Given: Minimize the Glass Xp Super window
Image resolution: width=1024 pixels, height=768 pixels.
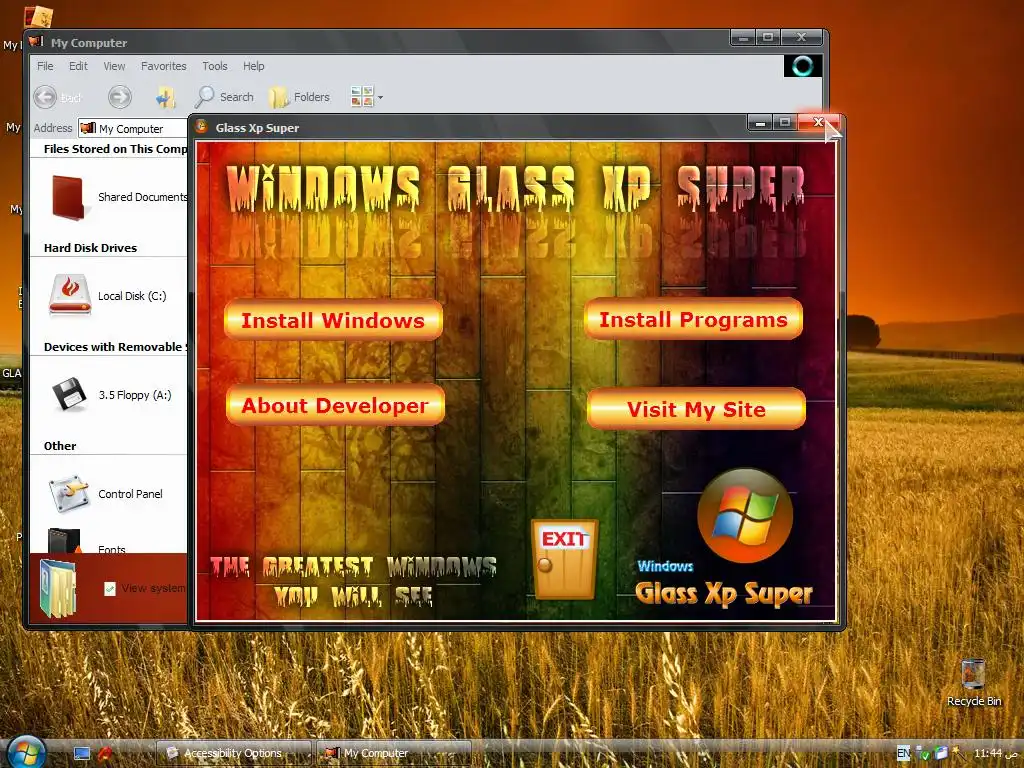Looking at the screenshot, I should pos(760,123).
